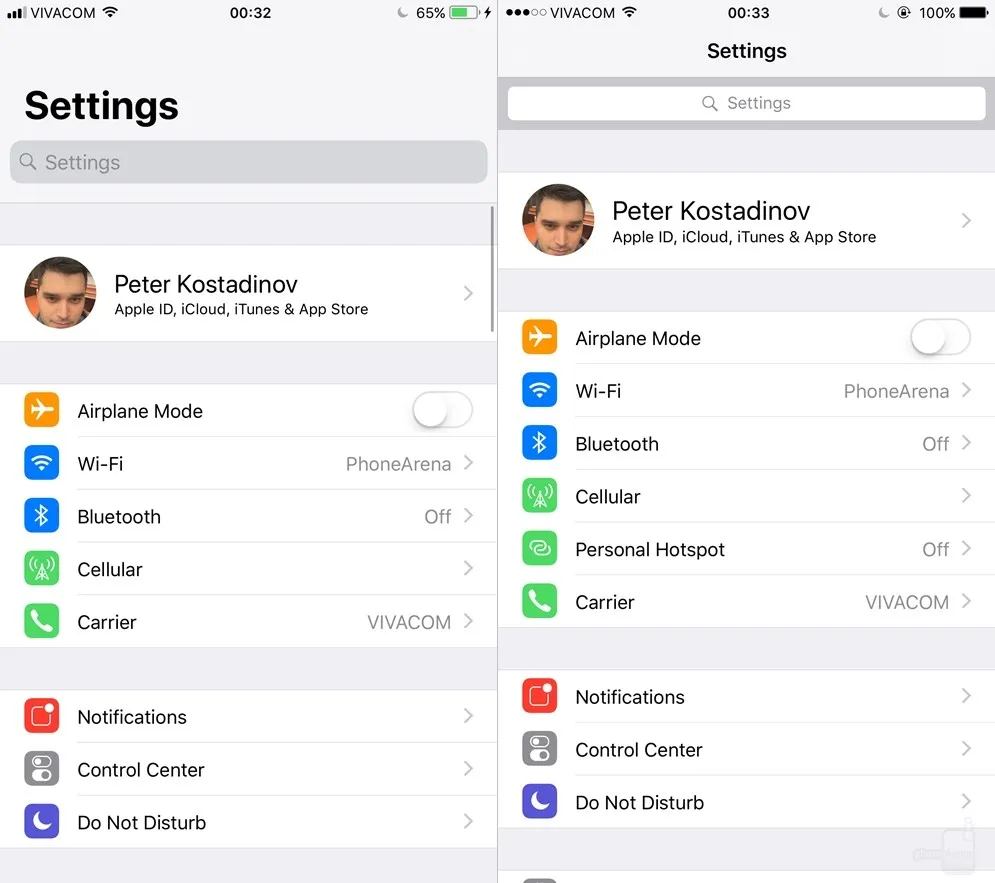Viewport: 995px width, 883px height.
Task: Tap Airplane Mode label in left screen
Action: click(140, 411)
